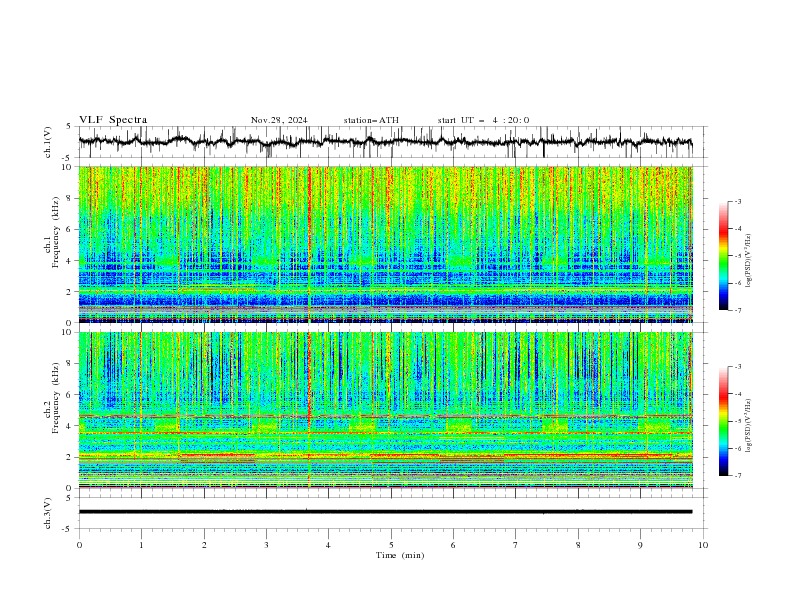Click the ch.1 "Frequency (kHz)" axis label
Viewport: 792px width, 612px height.
(56, 232)
